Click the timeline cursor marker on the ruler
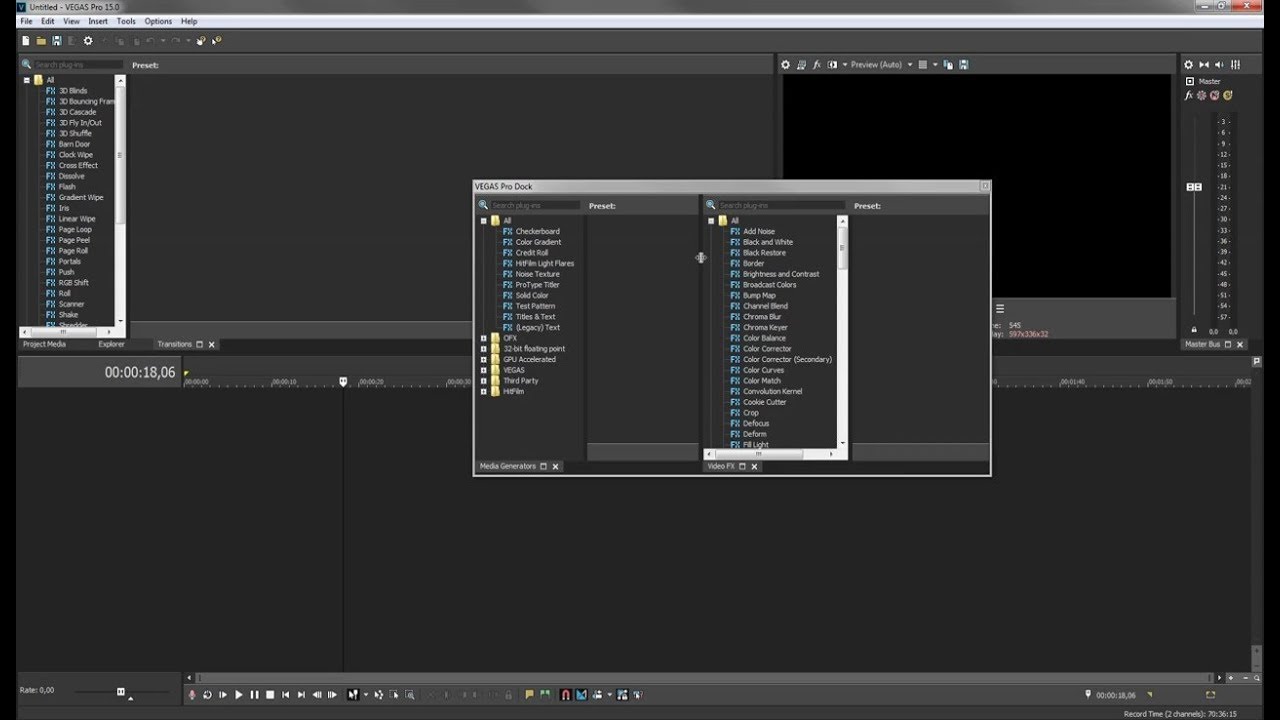This screenshot has height=720, width=1280. [x=343, y=382]
